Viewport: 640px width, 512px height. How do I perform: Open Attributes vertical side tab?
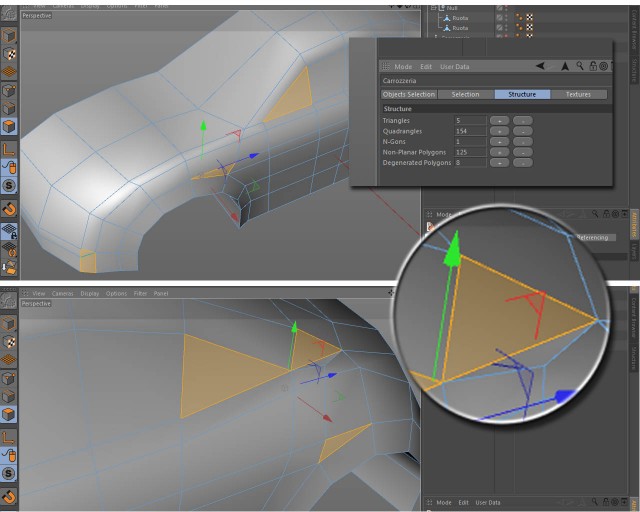(x=634, y=225)
